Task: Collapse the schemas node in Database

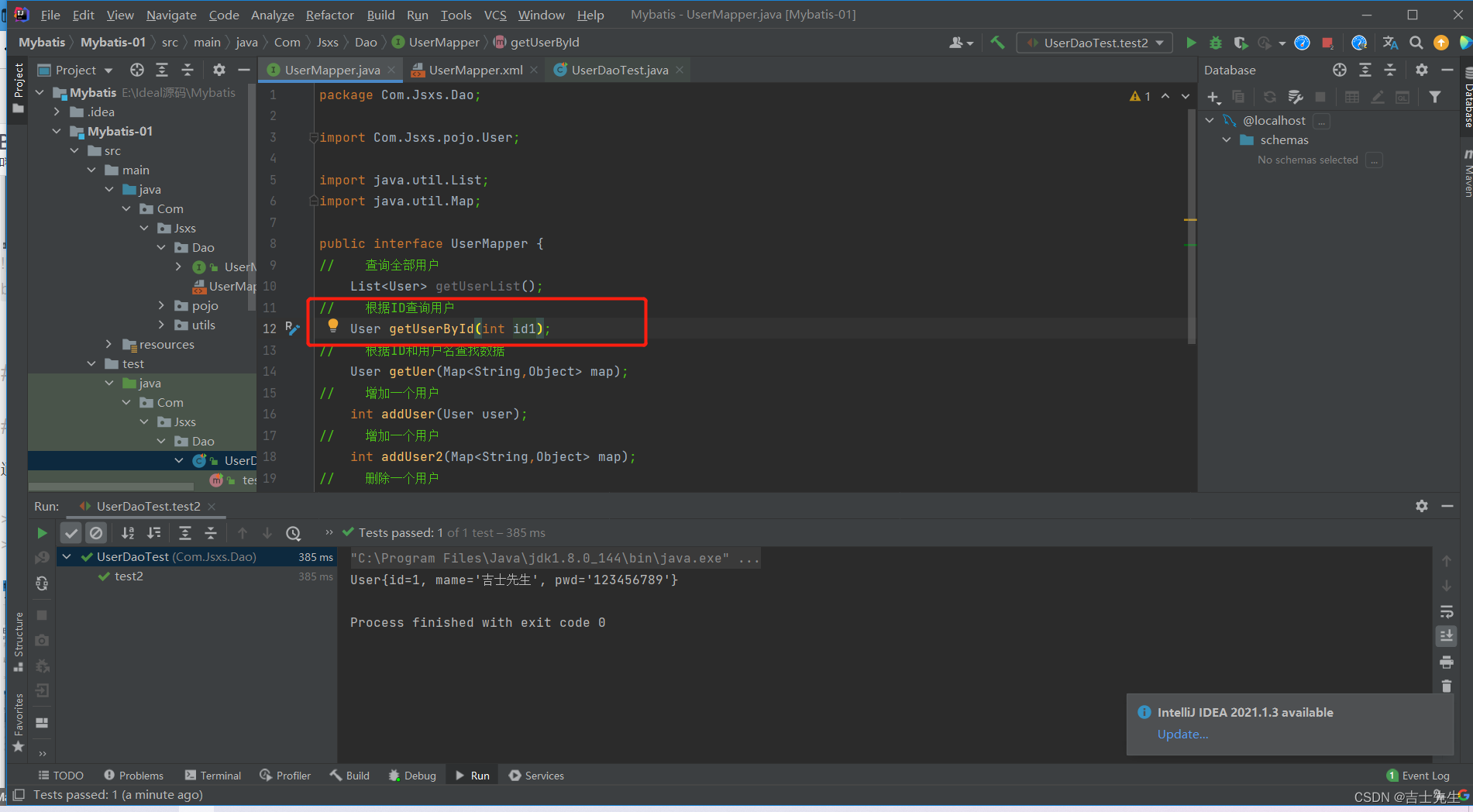Action: pos(1227,140)
